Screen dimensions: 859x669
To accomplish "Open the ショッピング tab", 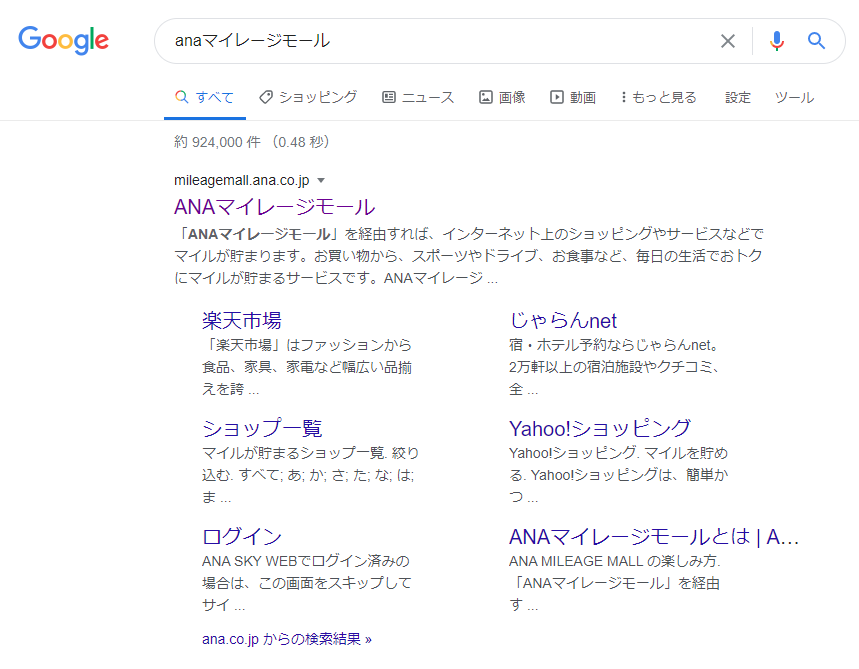I will tap(308, 97).
